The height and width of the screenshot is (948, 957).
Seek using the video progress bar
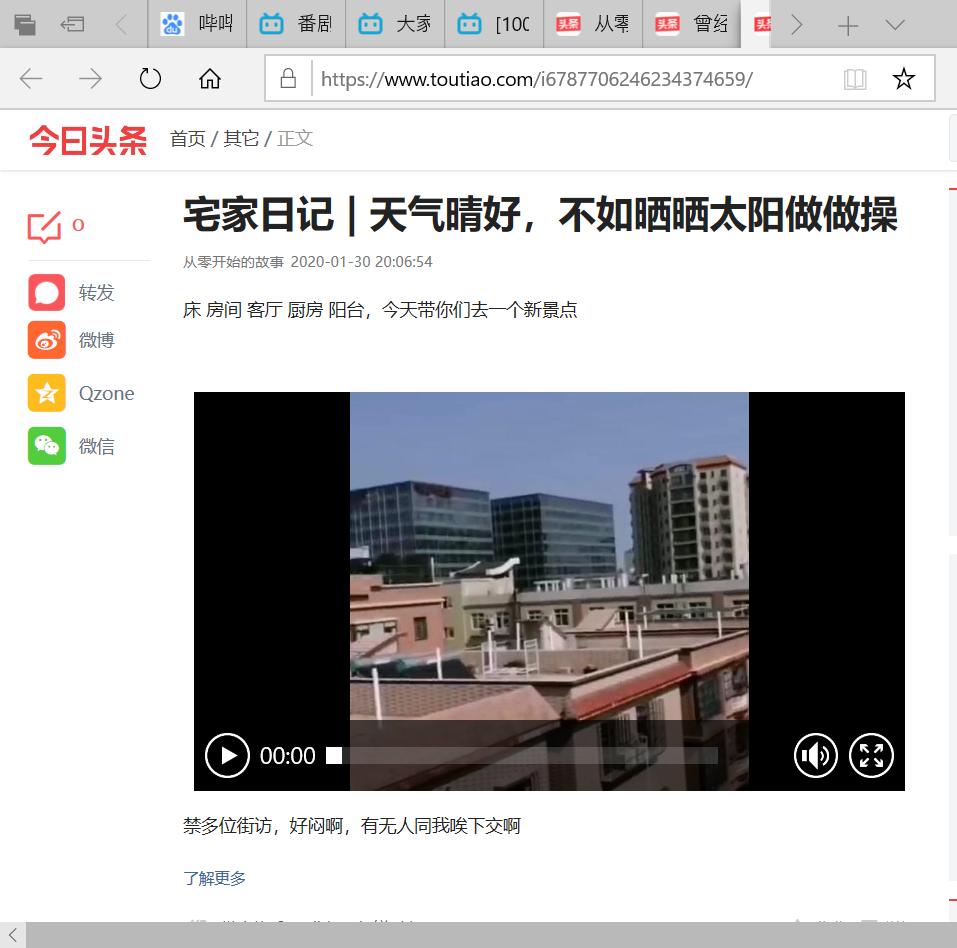click(520, 755)
